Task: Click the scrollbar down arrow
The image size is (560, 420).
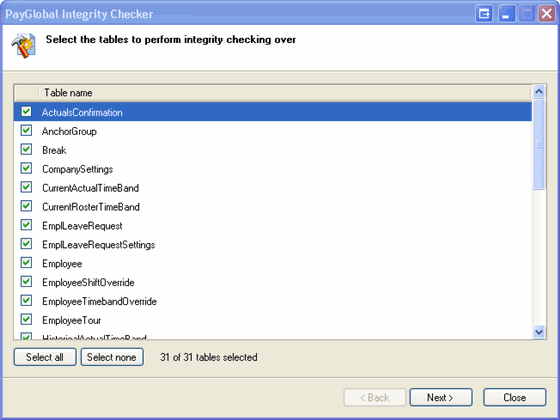Action: [x=539, y=332]
